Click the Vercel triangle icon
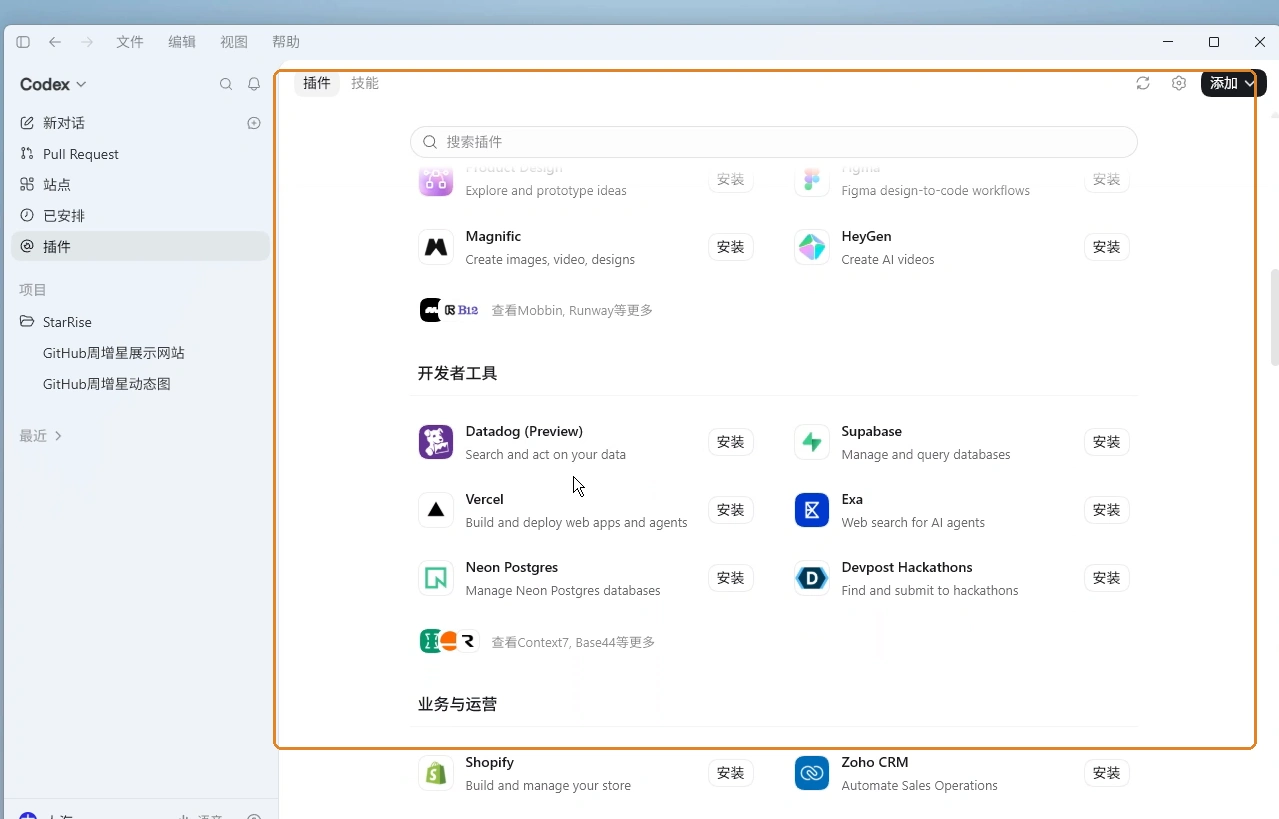 436,510
